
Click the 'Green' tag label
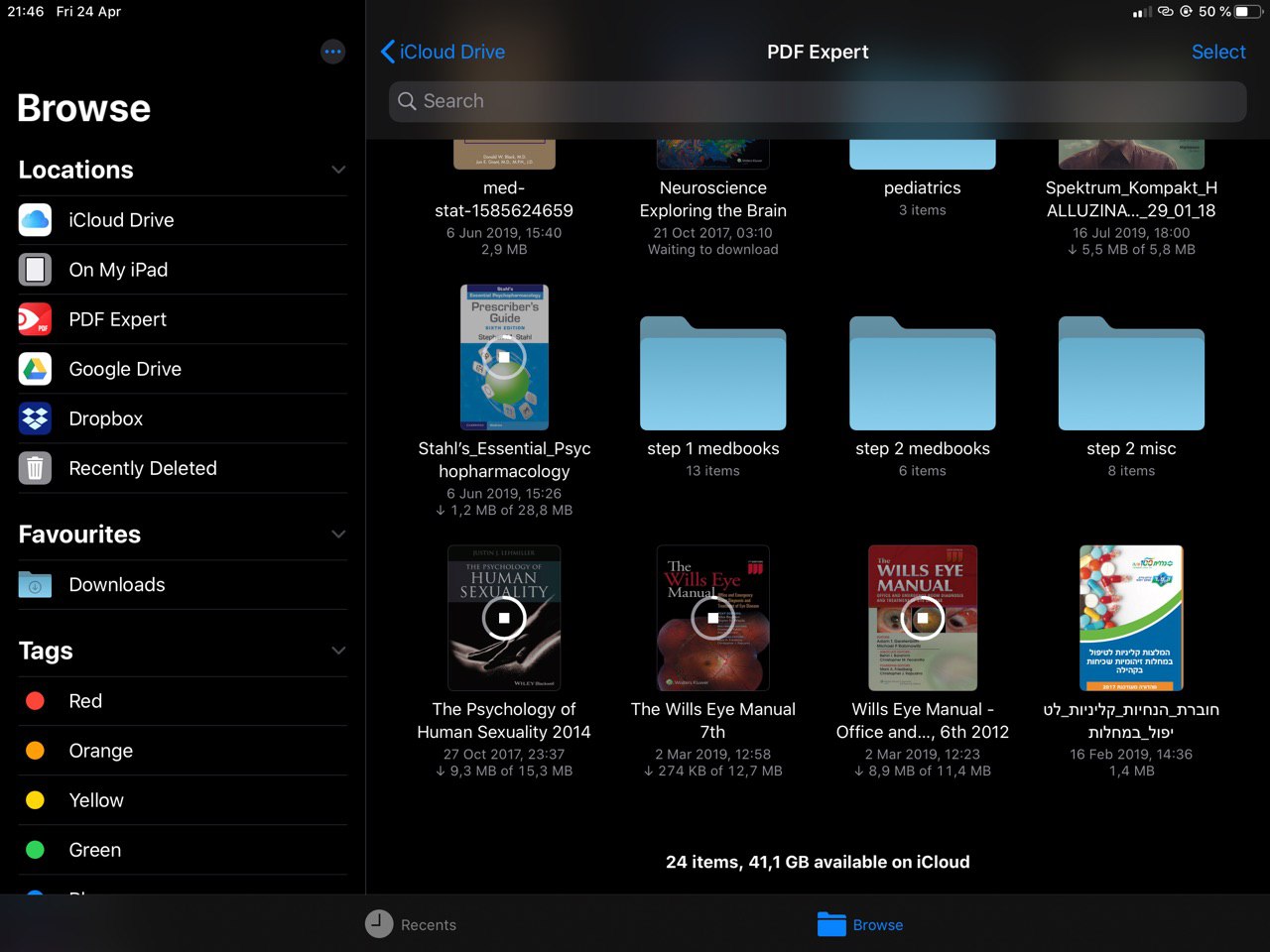point(95,850)
